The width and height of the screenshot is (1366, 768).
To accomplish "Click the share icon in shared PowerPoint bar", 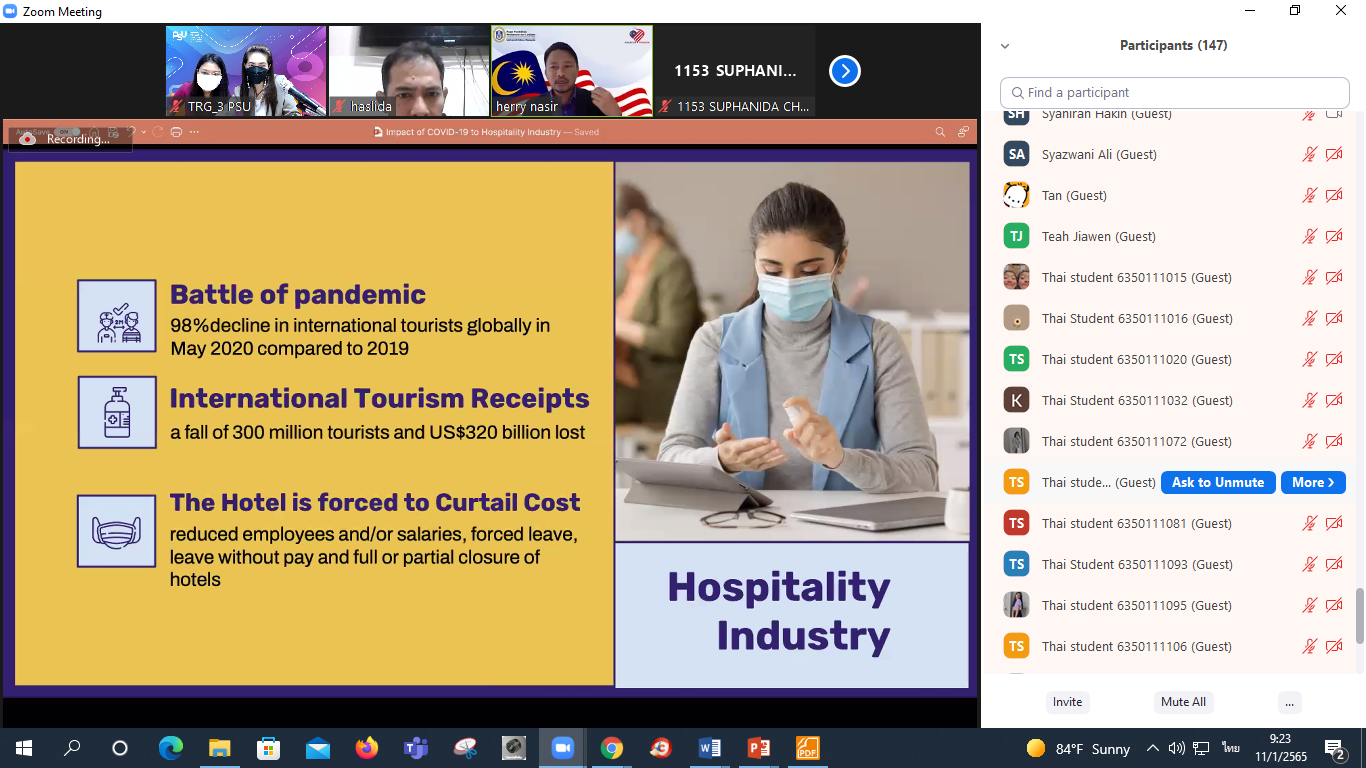I will [x=963, y=132].
